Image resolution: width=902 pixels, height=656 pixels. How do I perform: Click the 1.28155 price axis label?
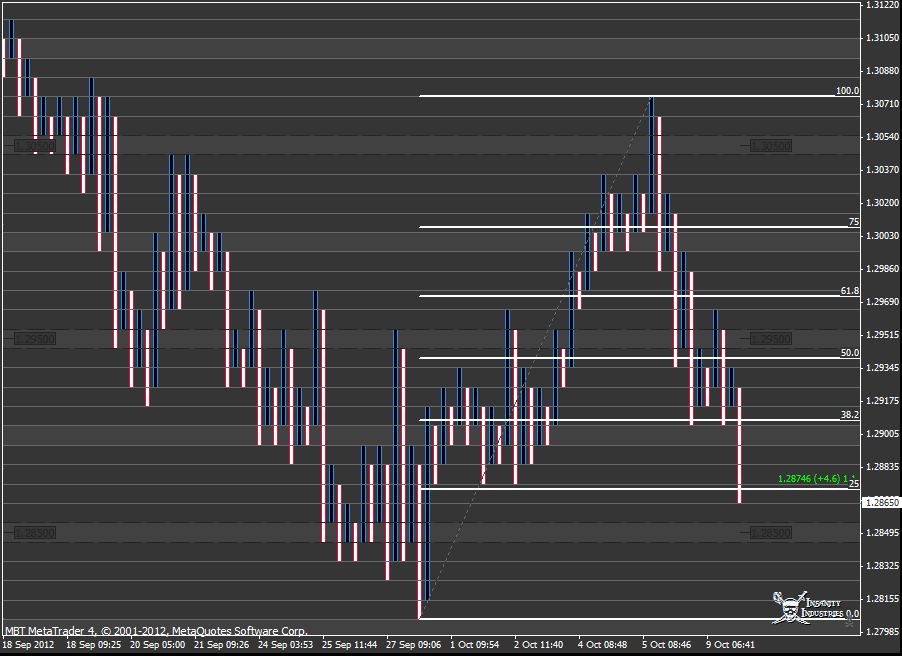click(x=882, y=598)
